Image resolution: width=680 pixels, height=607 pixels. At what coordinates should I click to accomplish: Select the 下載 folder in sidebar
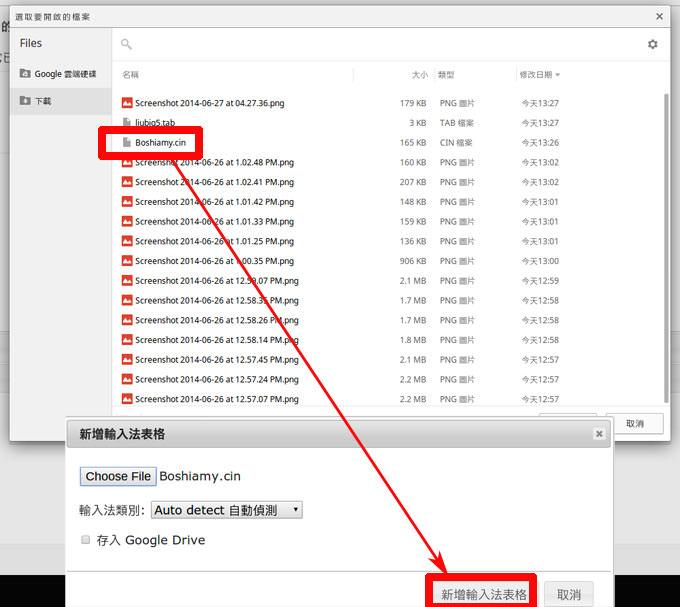(42, 101)
